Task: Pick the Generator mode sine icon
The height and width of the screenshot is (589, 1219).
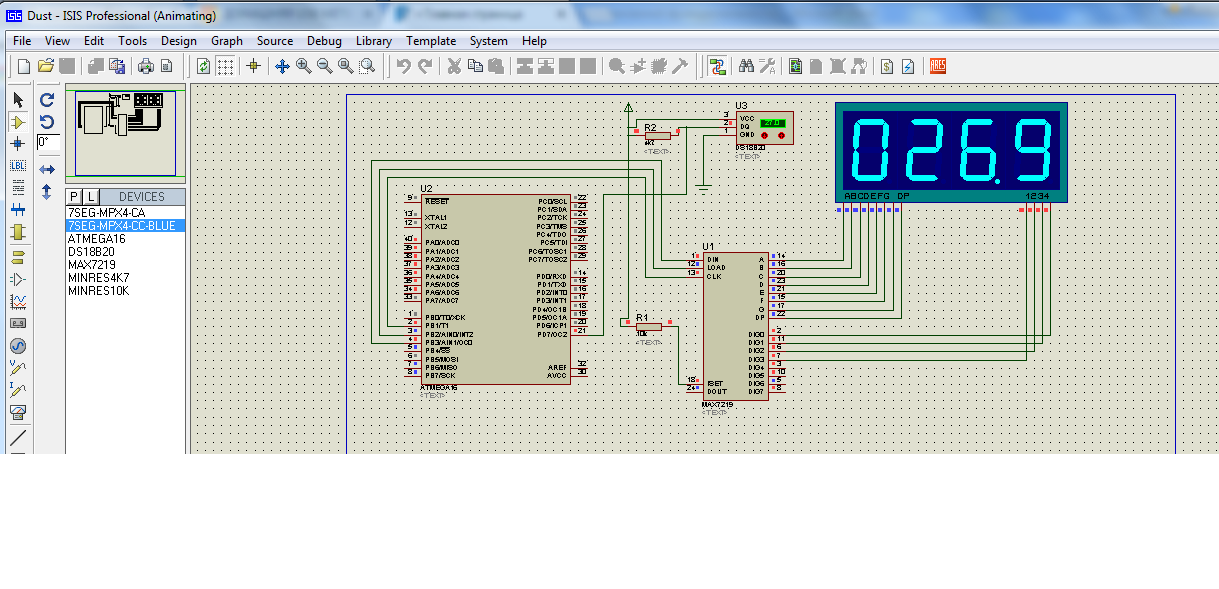Action: [18, 346]
